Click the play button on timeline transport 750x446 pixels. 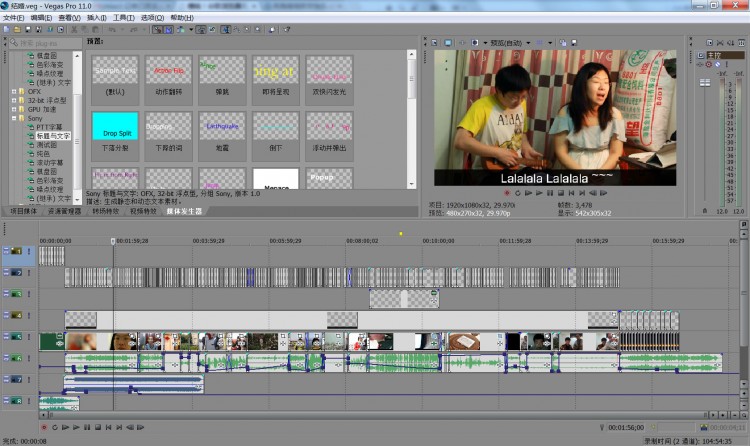click(x=76, y=427)
